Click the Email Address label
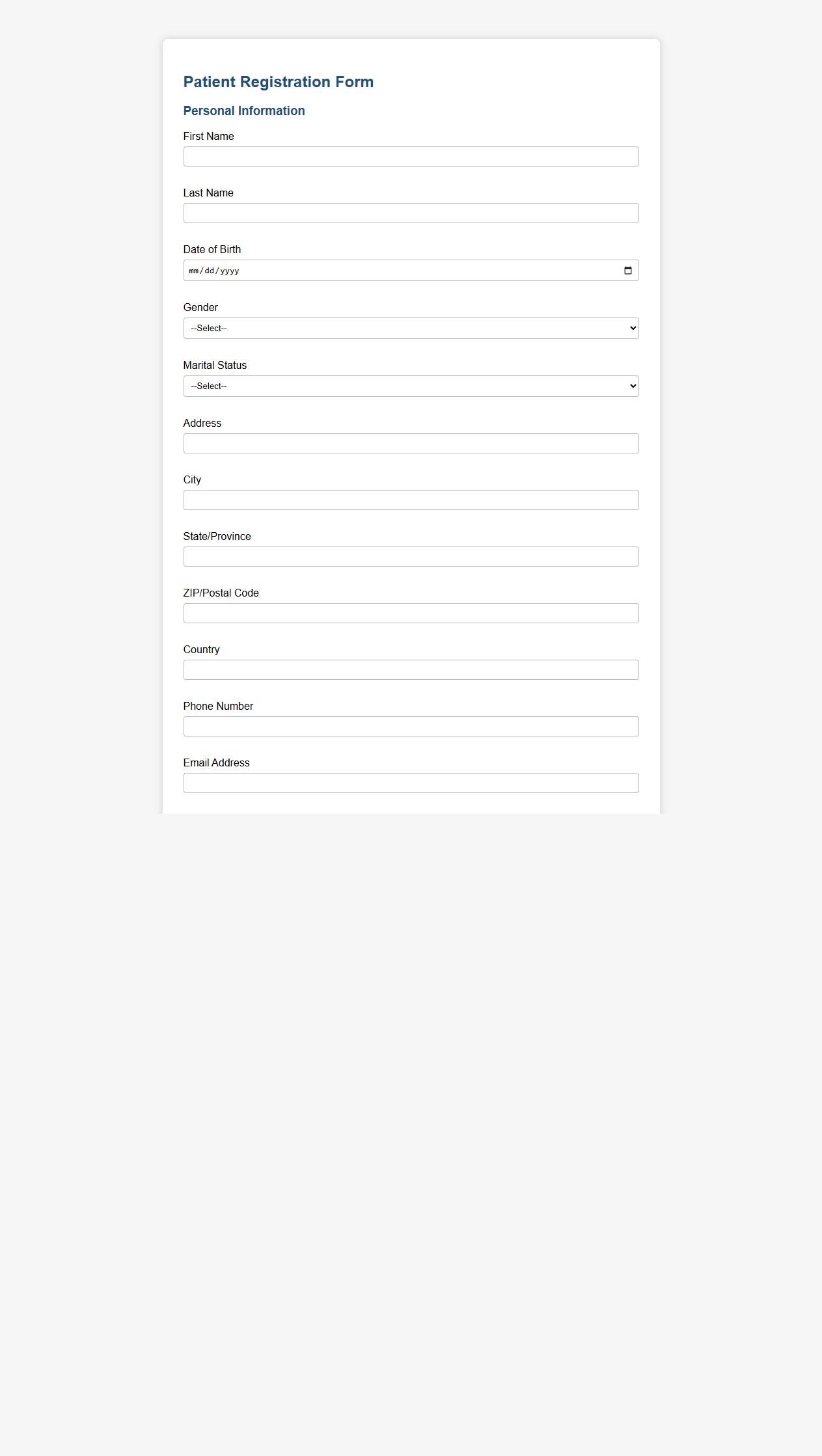The height and width of the screenshot is (1456, 822). 216,762
